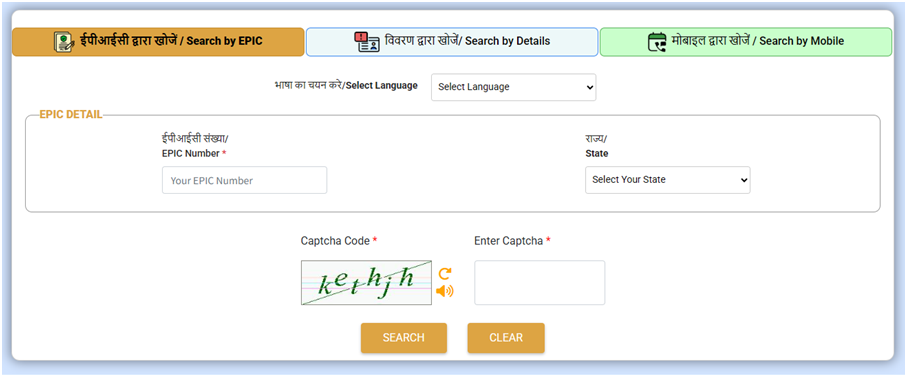This screenshot has height=377, width=907.
Task: Click the EPIC Number label
Action: (x=194, y=154)
